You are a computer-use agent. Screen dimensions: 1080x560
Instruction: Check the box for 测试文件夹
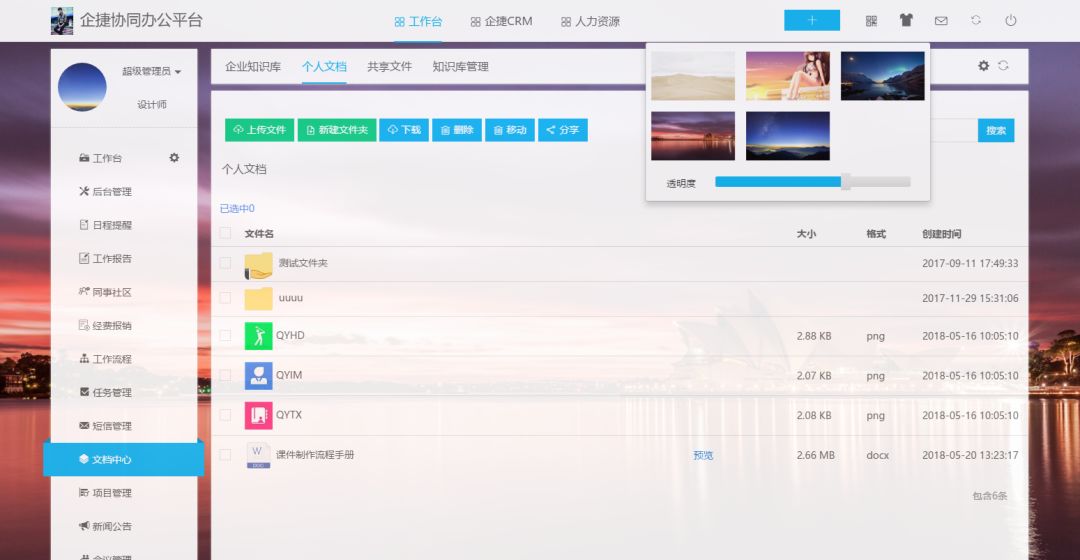click(x=225, y=263)
